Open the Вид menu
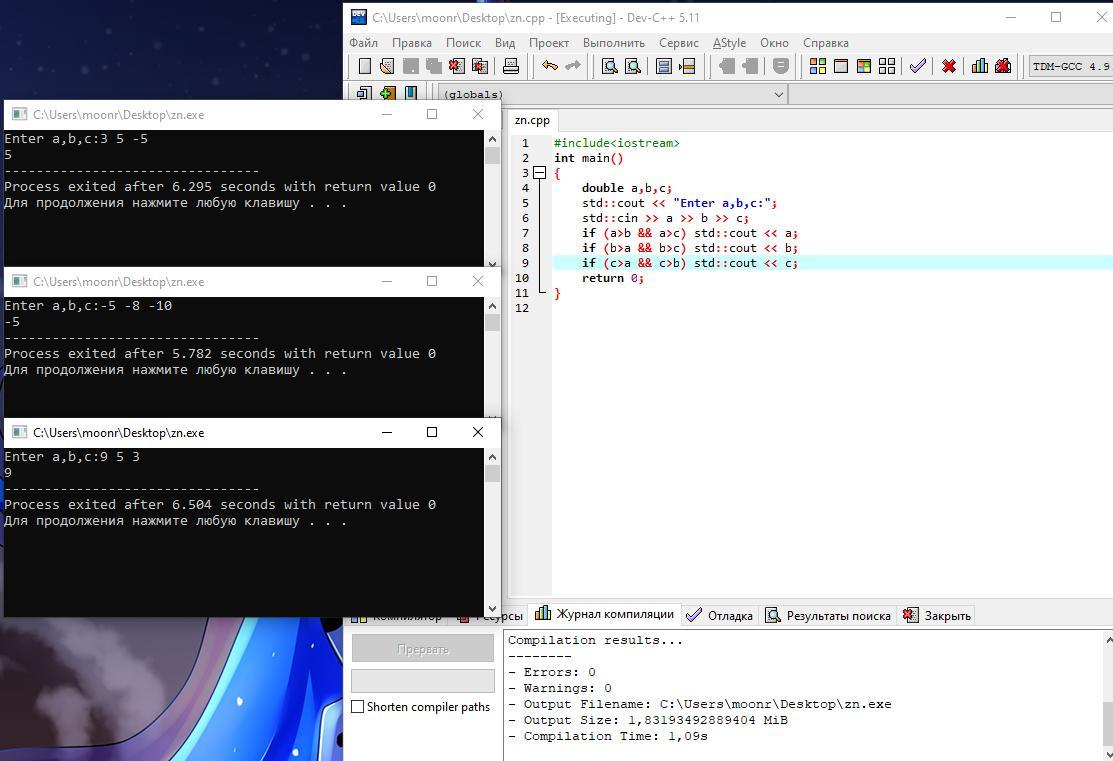The width and height of the screenshot is (1113, 761). coord(505,43)
